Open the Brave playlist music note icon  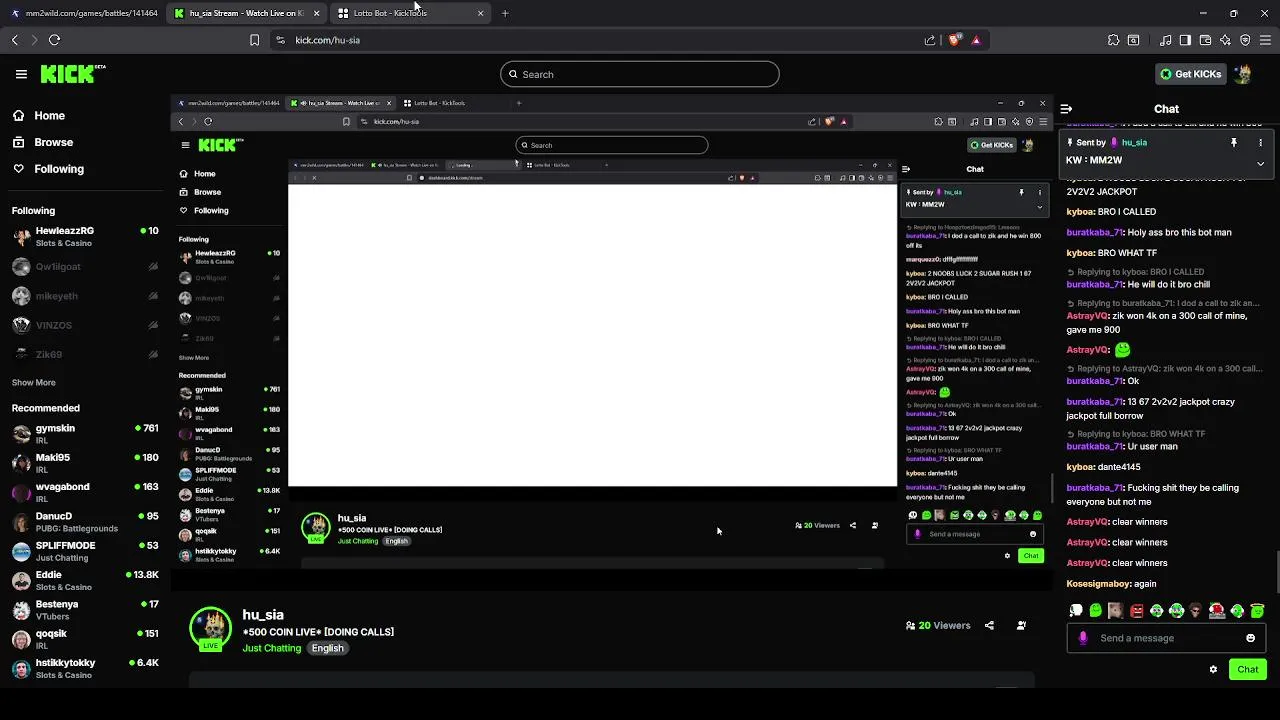tap(1165, 40)
